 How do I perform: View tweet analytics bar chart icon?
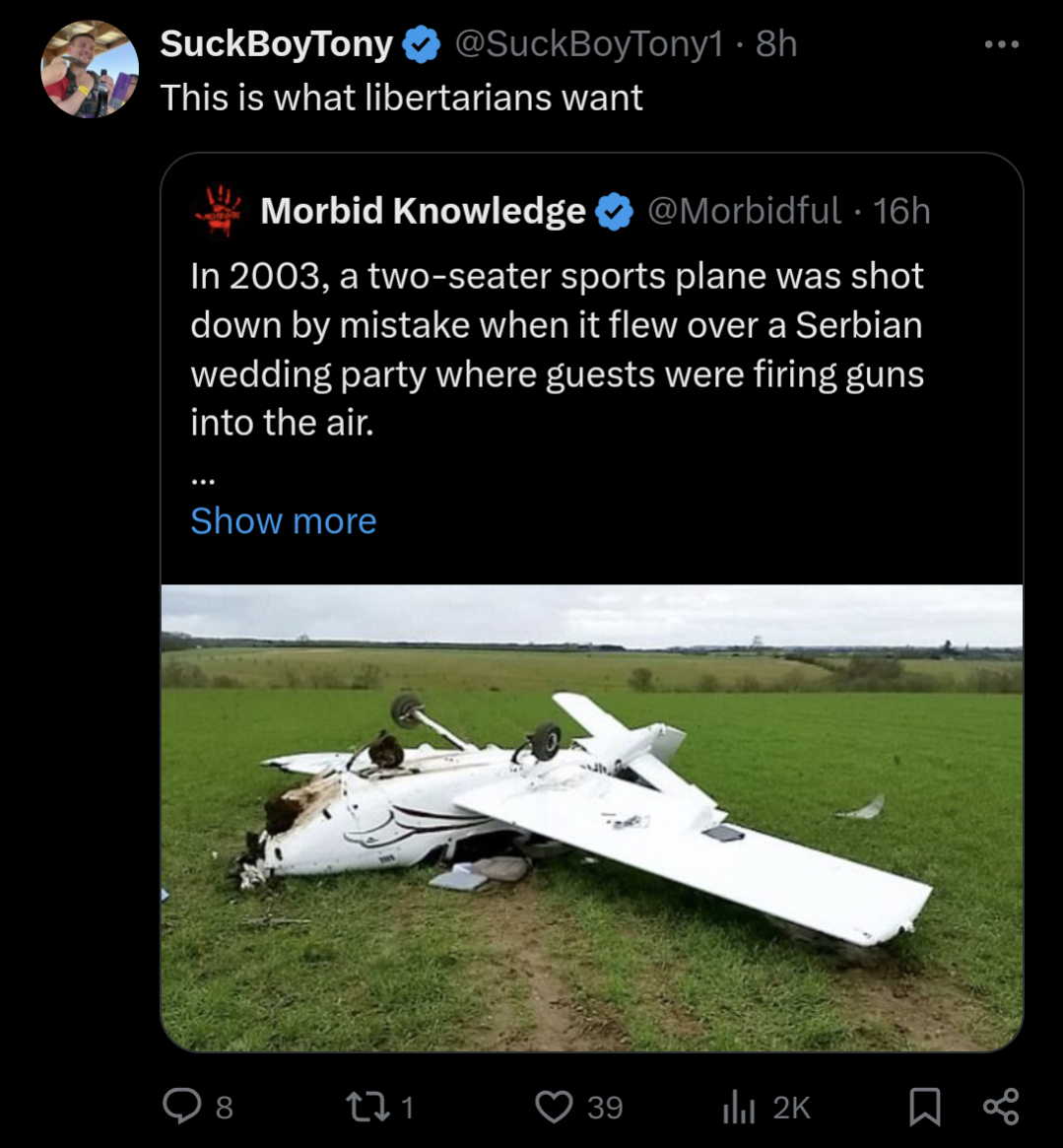coord(738,1107)
